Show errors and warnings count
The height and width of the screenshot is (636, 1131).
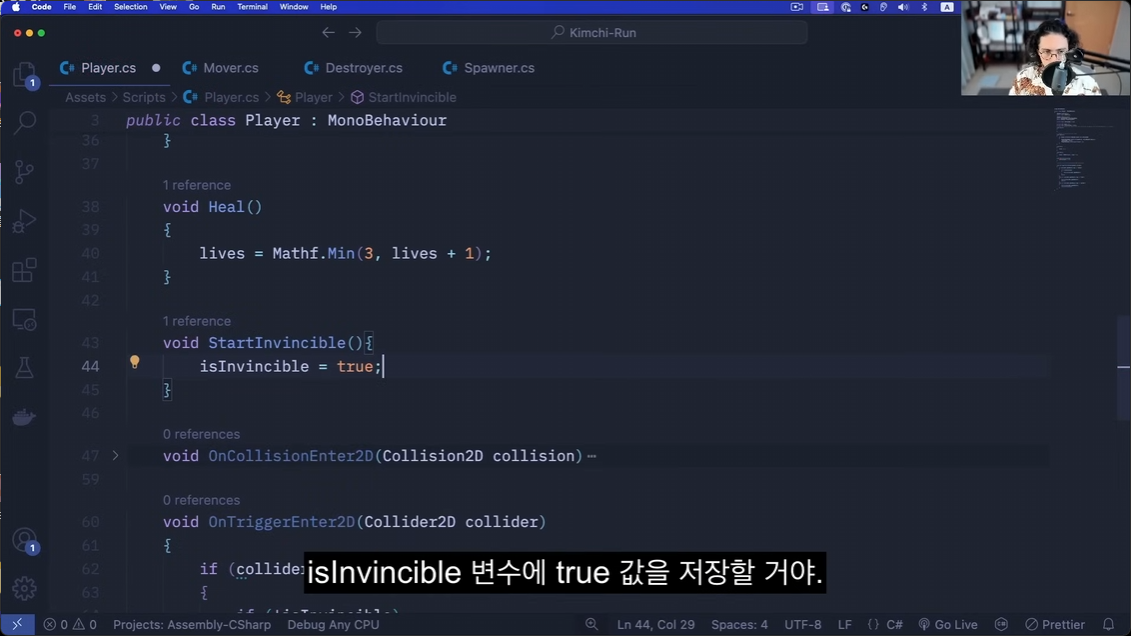click(70, 624)
